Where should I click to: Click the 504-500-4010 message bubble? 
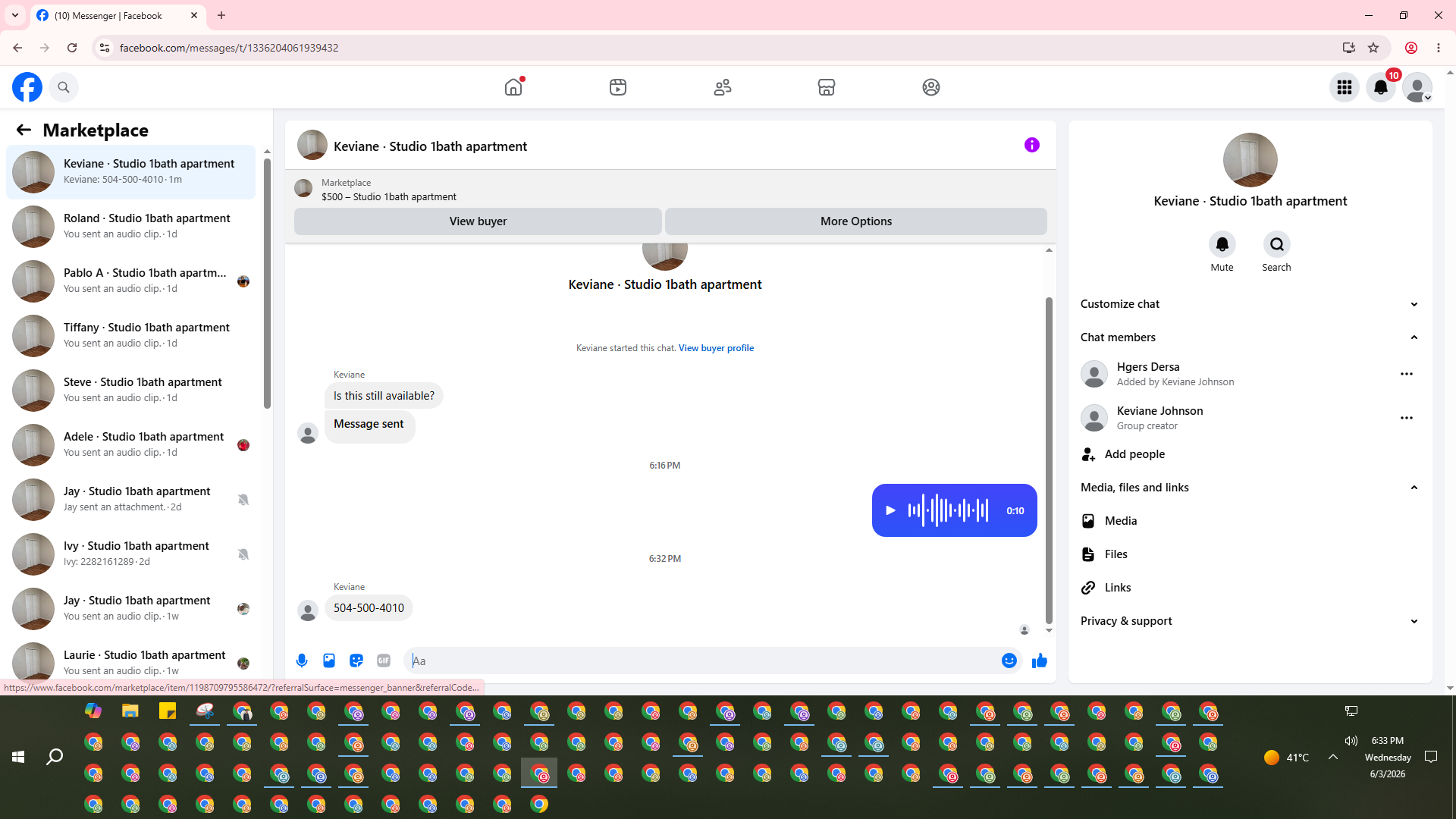[x=369, y=608]
